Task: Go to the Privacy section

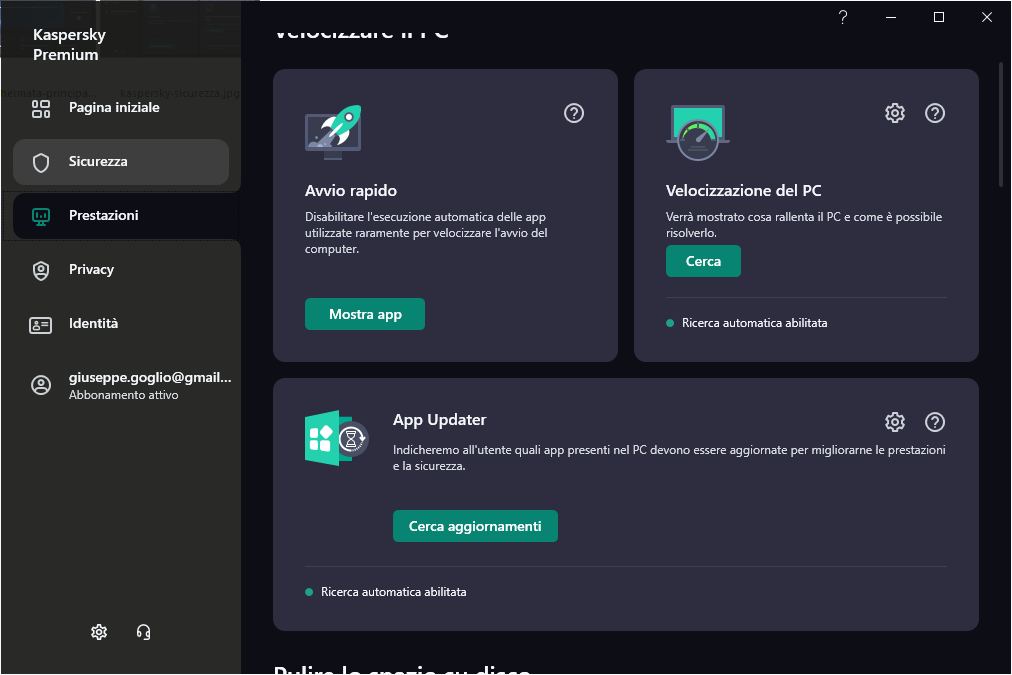Action: (x=121, y=270)
